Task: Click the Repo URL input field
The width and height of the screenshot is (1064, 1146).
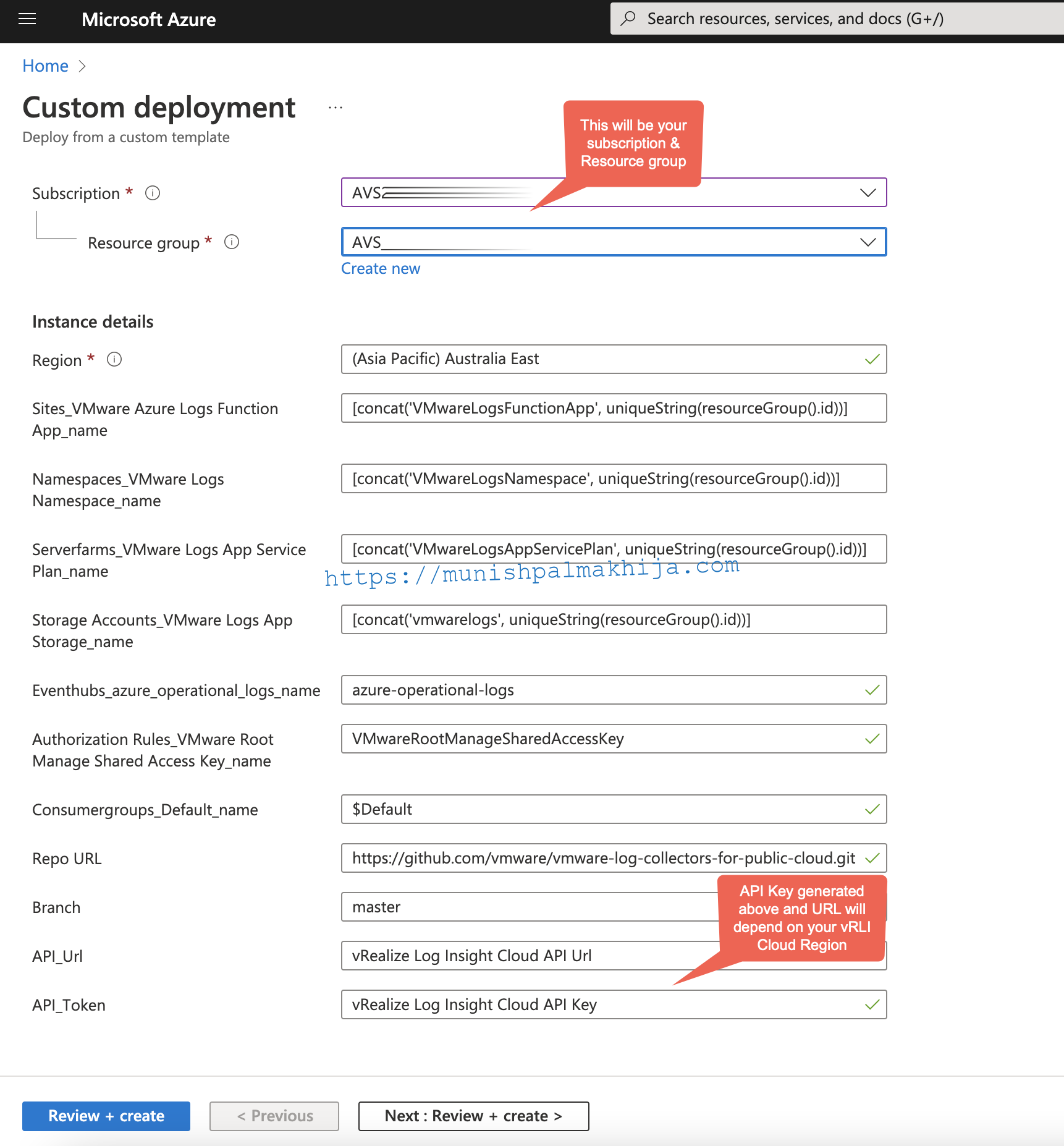Action: (x=614, y=858)
